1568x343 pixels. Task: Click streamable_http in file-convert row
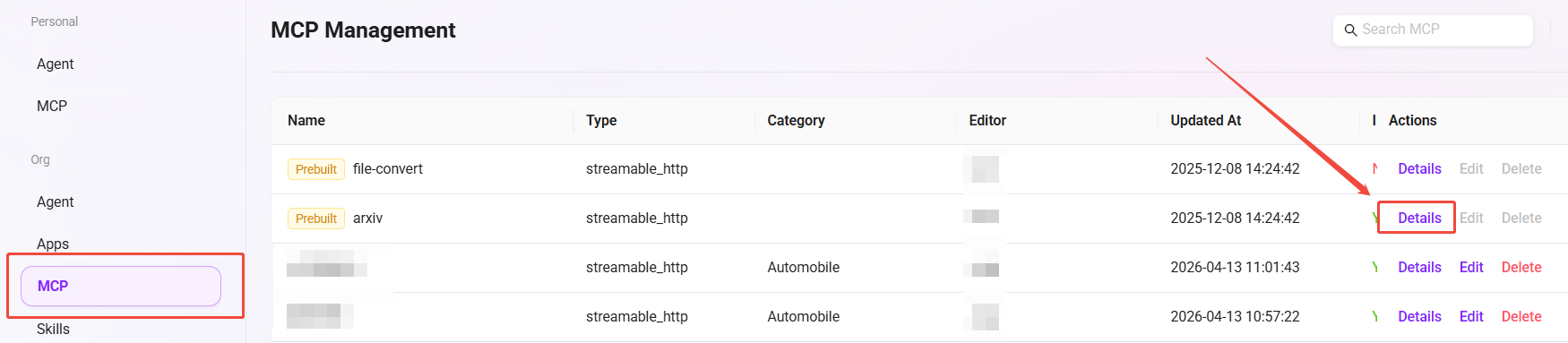click(x=637, y=168)
